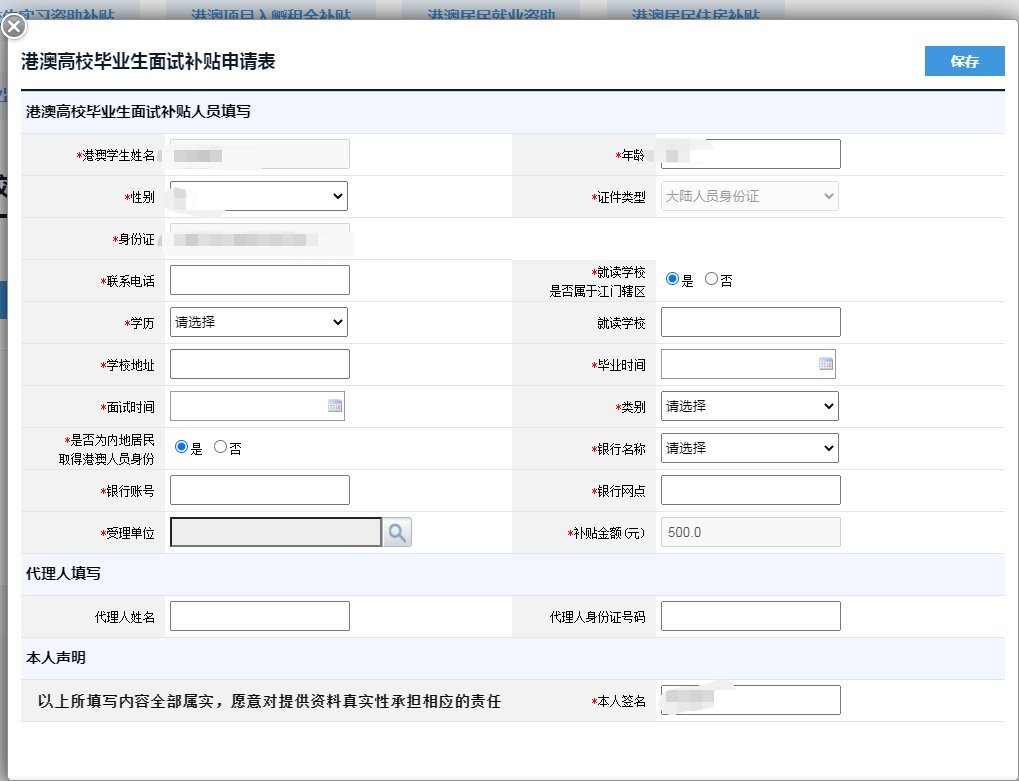
Task: Close the application form dialog
Action: coord(13,27)
